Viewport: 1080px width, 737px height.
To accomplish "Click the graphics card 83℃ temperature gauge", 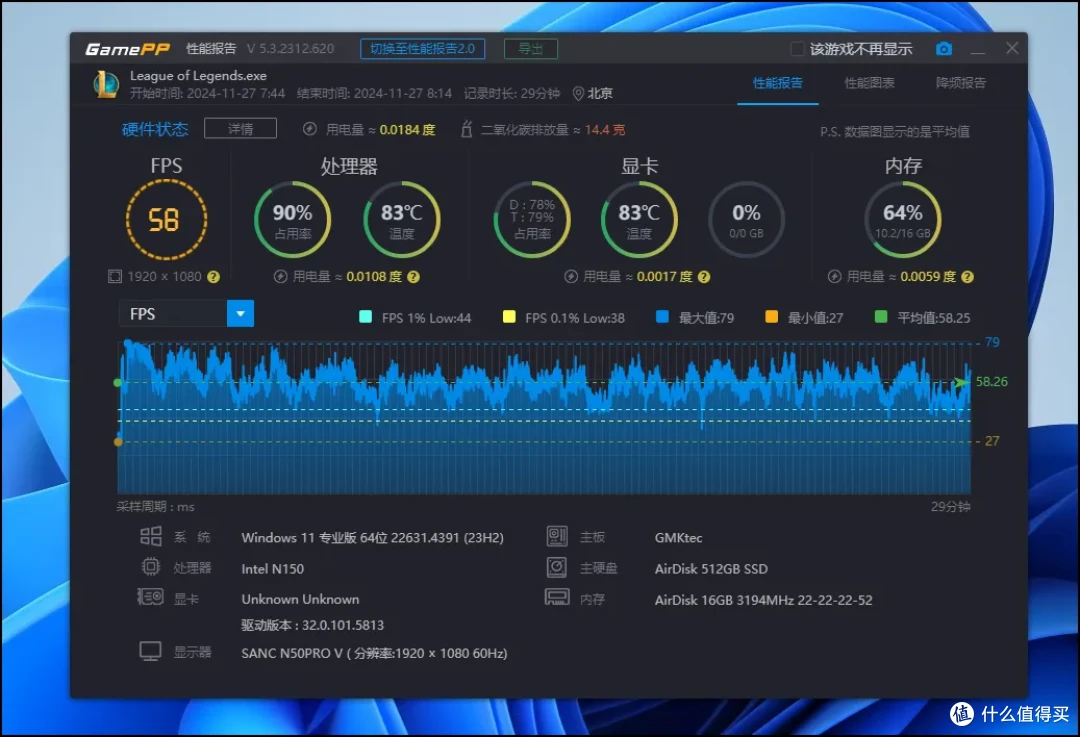I will 639,220.
